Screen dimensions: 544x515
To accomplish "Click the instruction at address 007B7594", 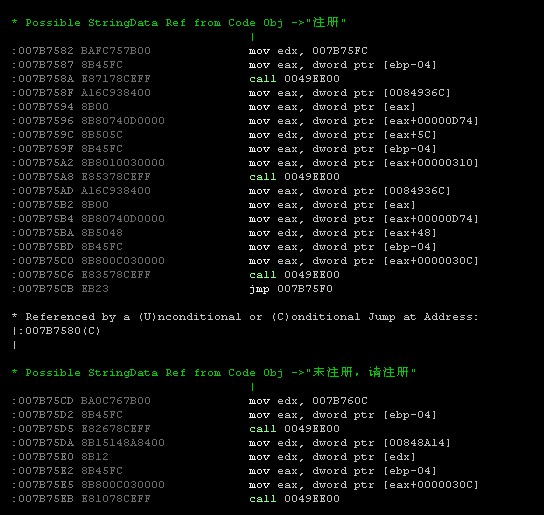I will click(x=213, y=107).
